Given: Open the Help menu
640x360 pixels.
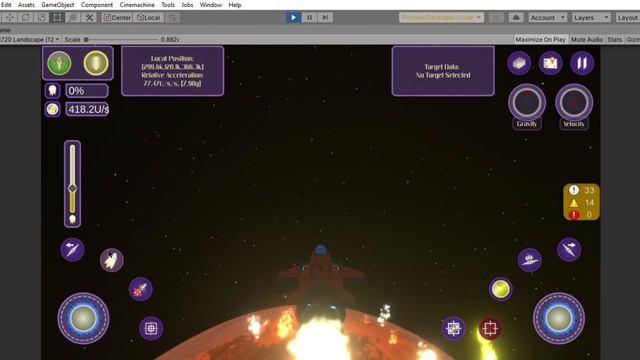Looking at the screenshot, I should (235, 5).
